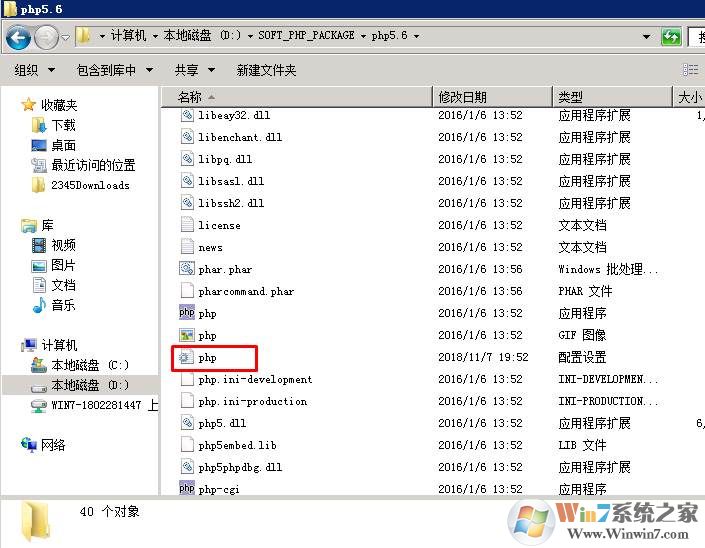The width and height of the screenshot is (705, 548).
Task: Select libsasl.dll file icon
Action: [x=187, y=181]
